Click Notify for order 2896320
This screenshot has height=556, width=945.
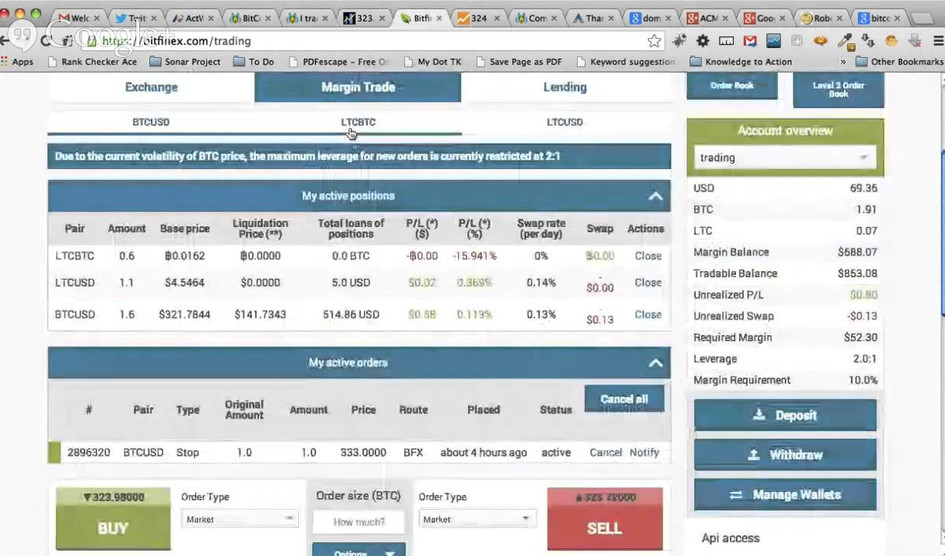(x=644, y=452)
